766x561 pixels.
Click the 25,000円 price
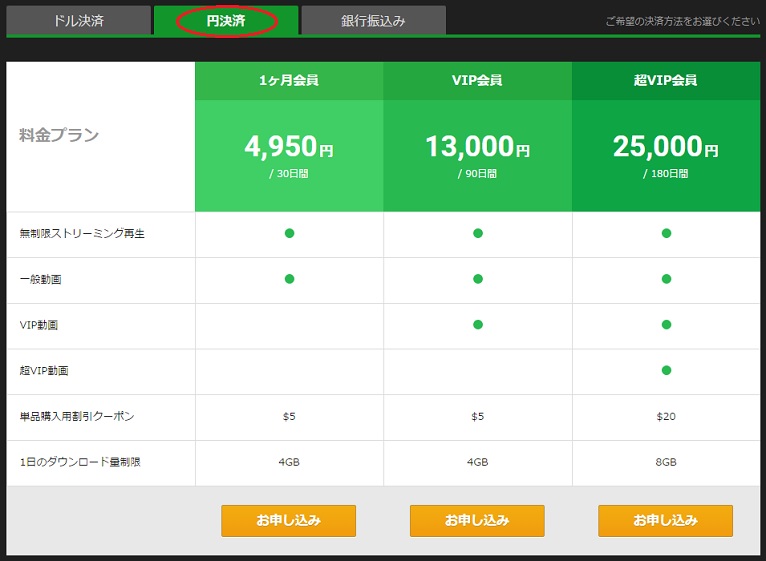(x=665, y=146)
